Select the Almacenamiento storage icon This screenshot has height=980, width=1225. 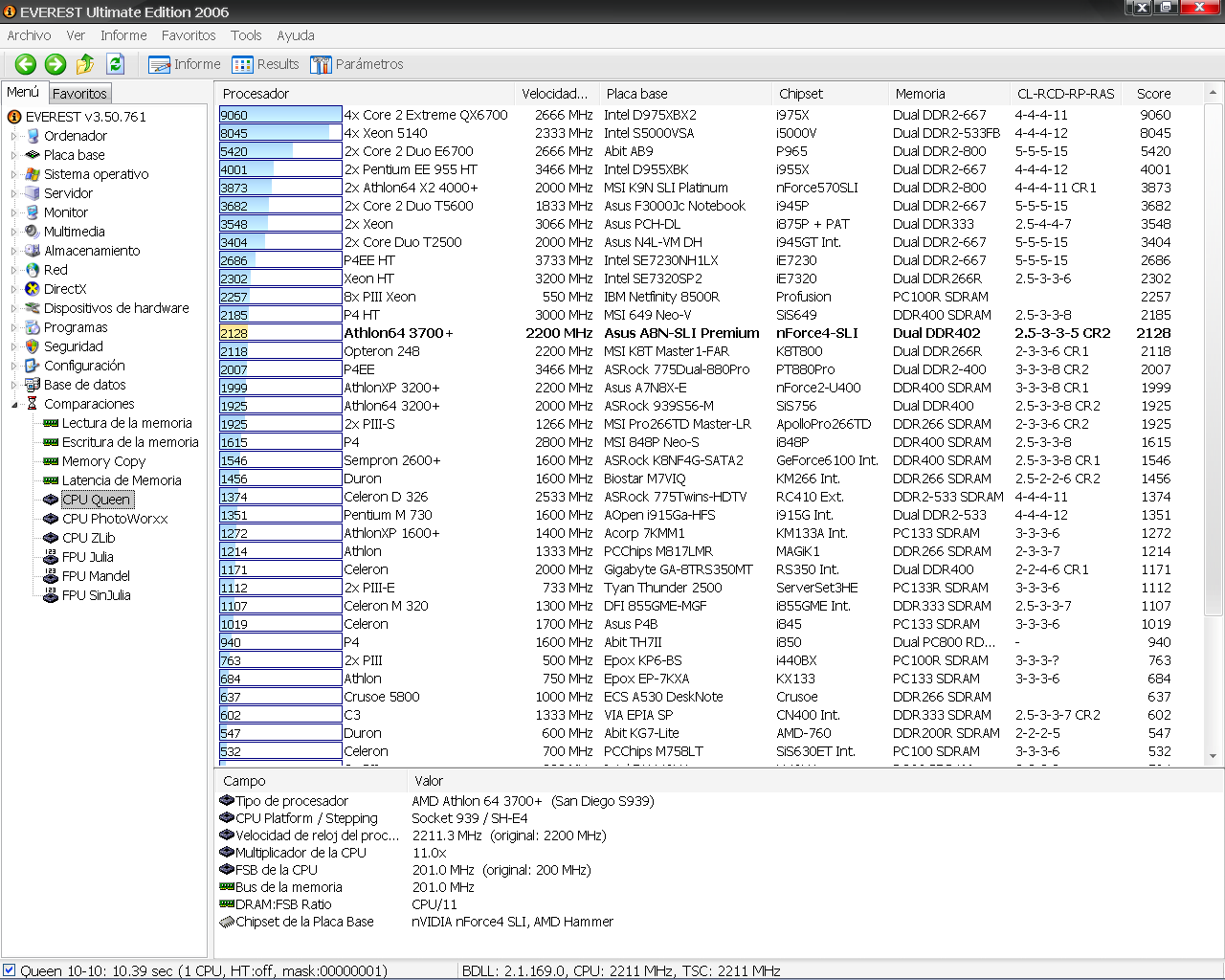pos(33,251)
